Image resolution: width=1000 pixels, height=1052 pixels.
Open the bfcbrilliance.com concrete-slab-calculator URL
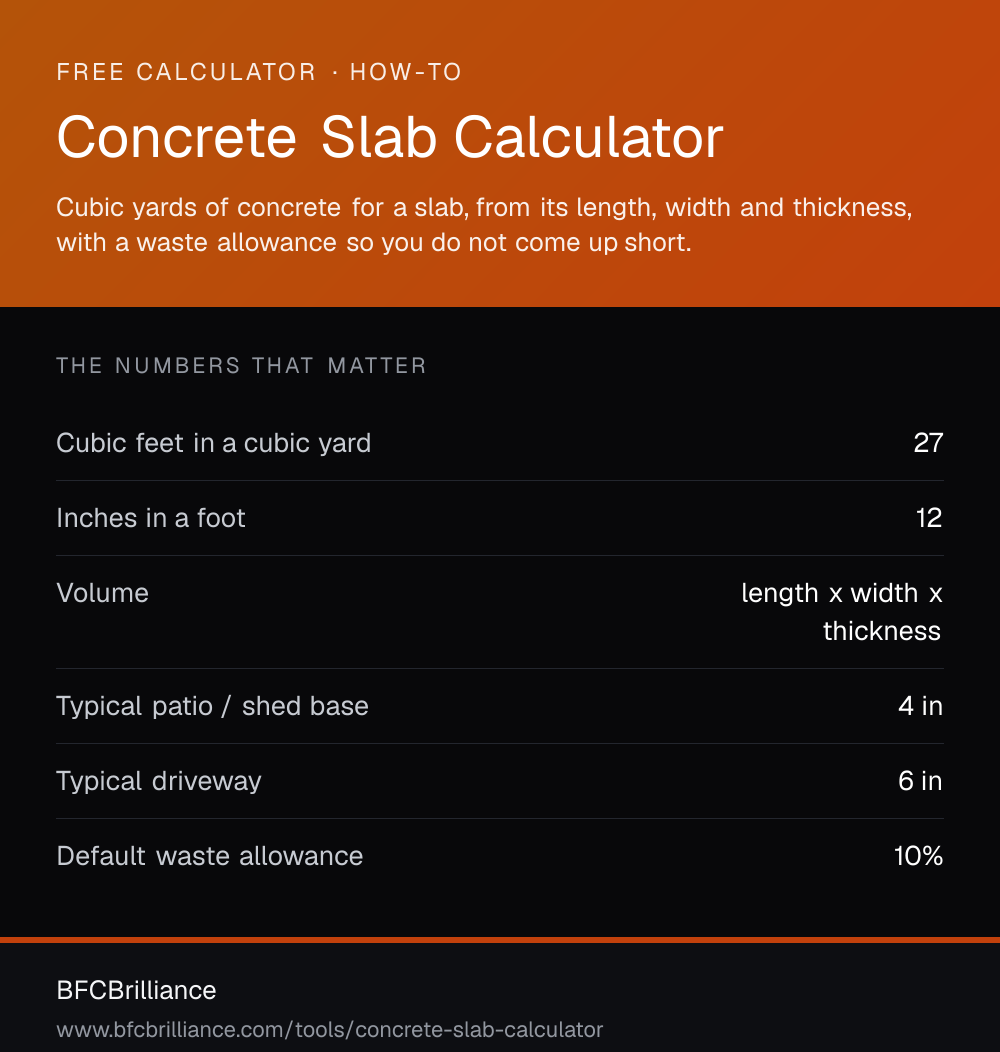click(330, 1030)
